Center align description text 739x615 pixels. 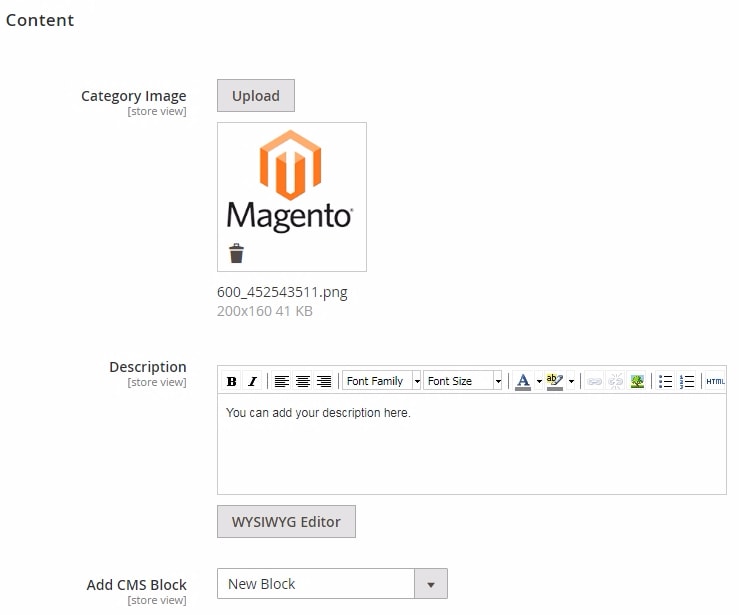tap(303, 381)
